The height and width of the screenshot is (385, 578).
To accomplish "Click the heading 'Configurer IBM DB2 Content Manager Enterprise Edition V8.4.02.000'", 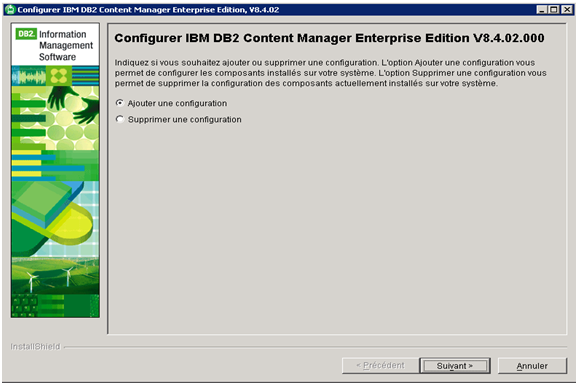I will pyautogui.click(x=329, y=38).
